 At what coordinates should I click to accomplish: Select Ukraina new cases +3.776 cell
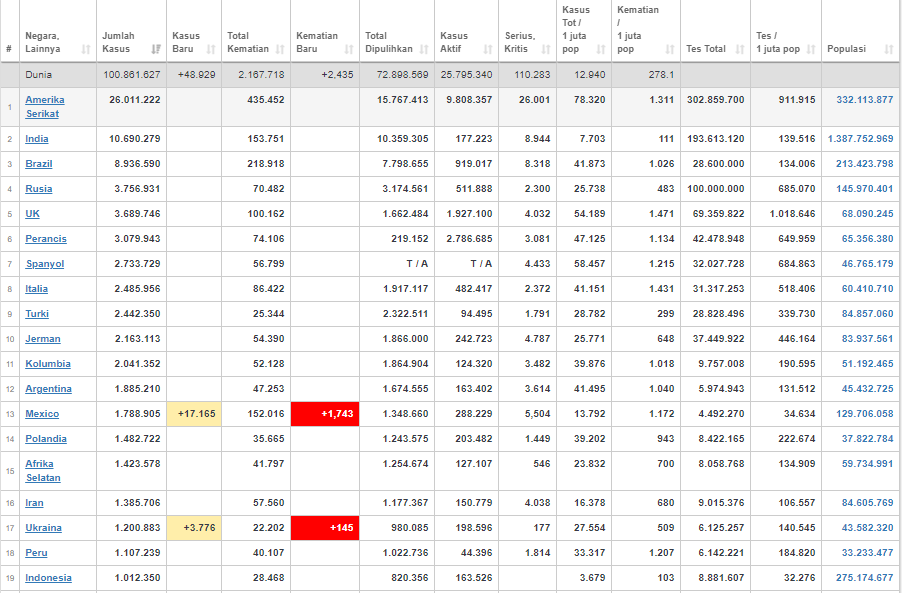click(x=194, y=528)
